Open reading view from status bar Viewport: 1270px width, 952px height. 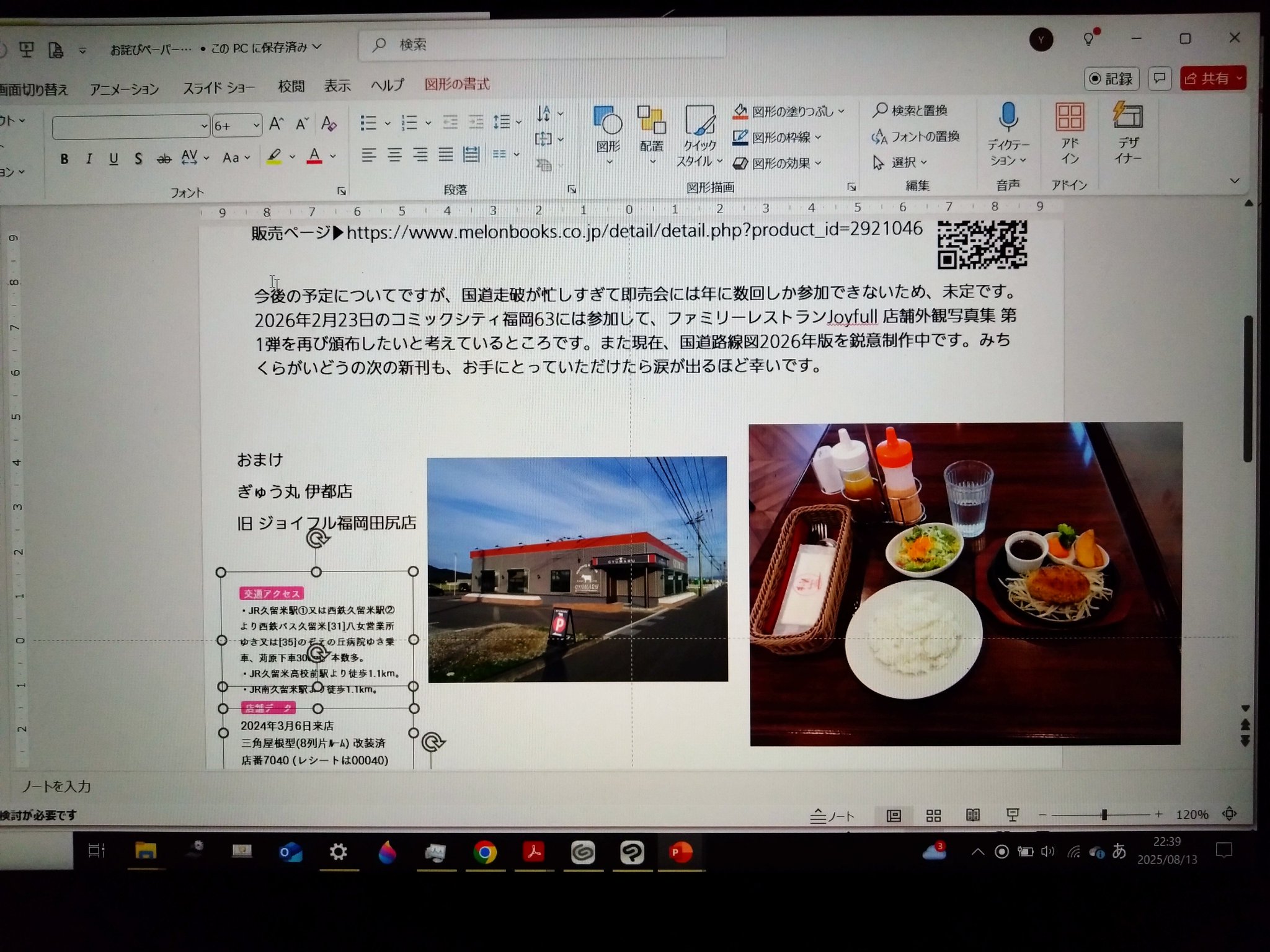click(x=973, y=815)
